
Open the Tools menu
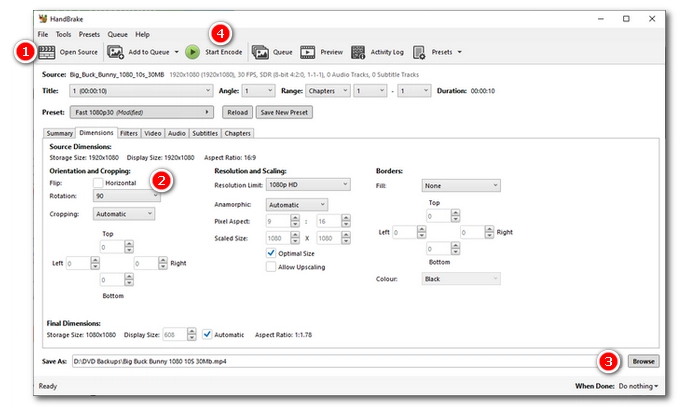click(x=63, y=34)
